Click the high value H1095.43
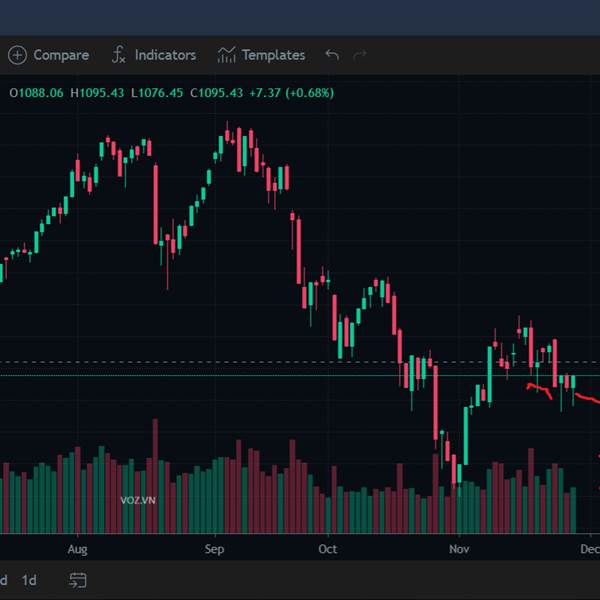Image resolution: width=600 pixels, height=600 pixels. pyautogui.click(x=97, y=93)
